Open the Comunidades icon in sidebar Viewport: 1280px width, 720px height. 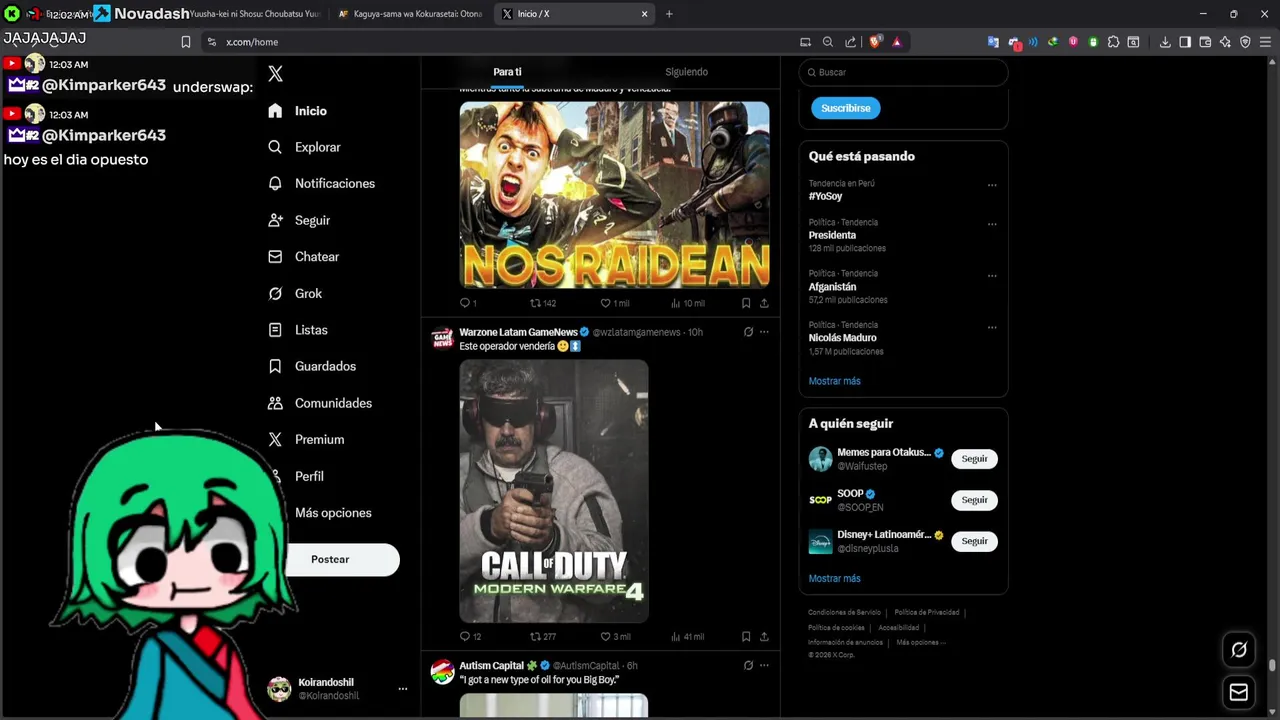(x=275, y=403)
